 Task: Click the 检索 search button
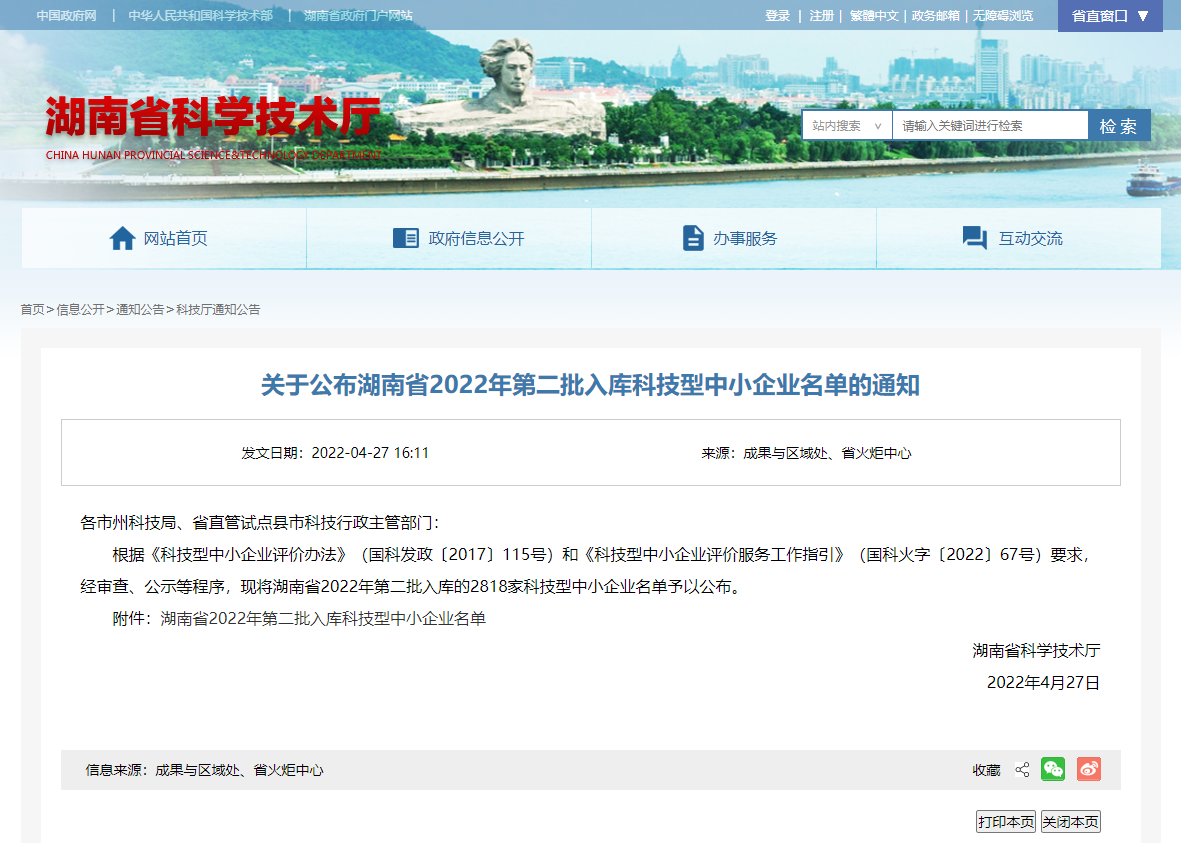click(x=1119, y=124)
